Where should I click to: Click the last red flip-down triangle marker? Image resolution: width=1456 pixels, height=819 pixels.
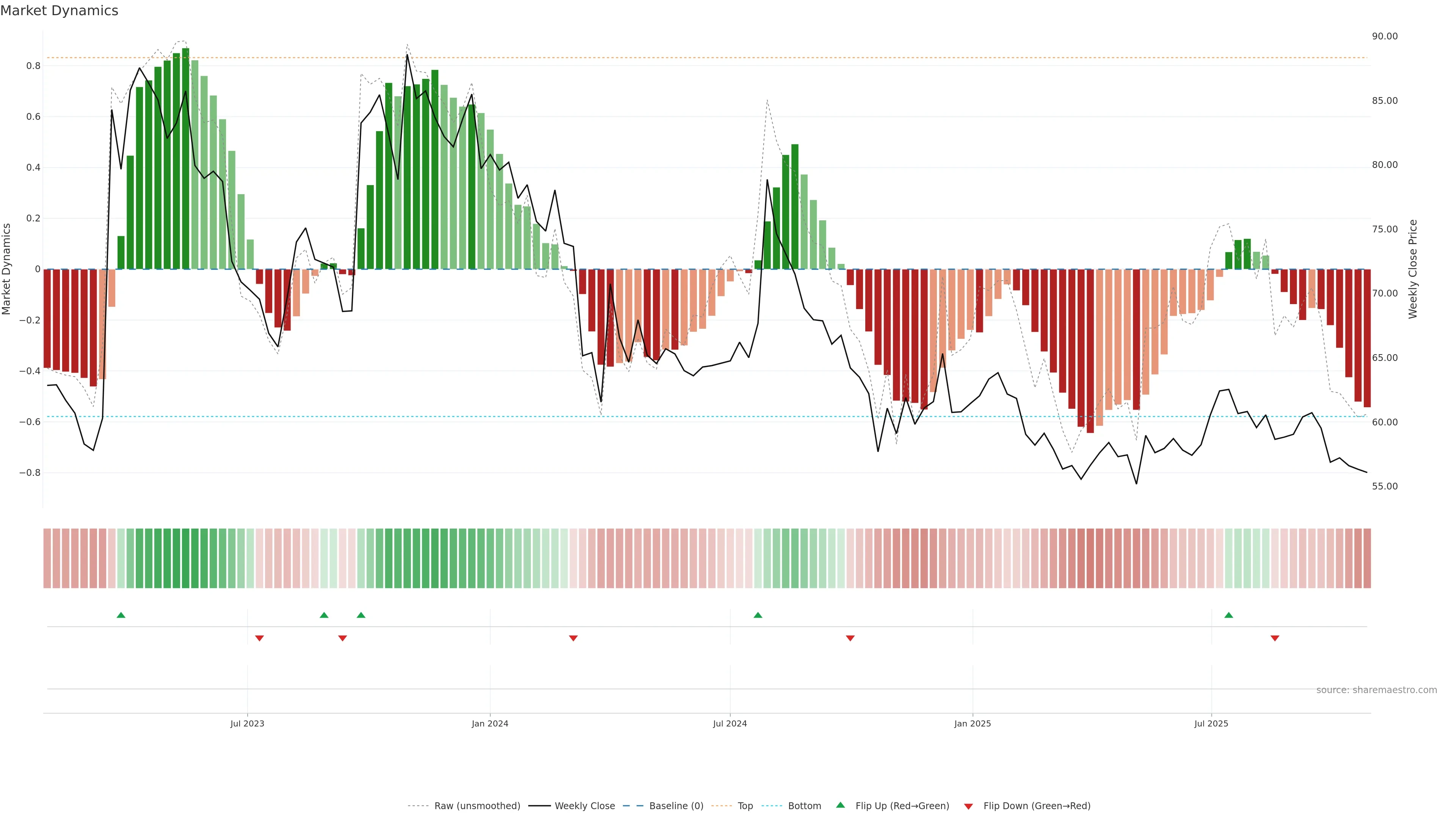pos(1274,638)
